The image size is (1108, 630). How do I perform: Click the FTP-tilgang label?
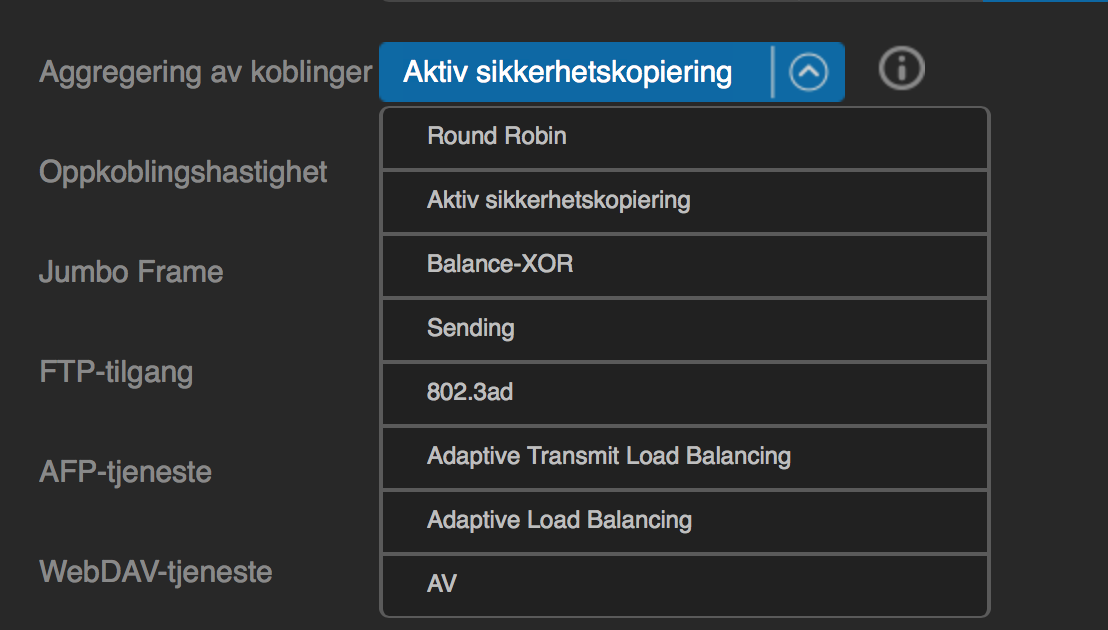click(x=116, y=373)
